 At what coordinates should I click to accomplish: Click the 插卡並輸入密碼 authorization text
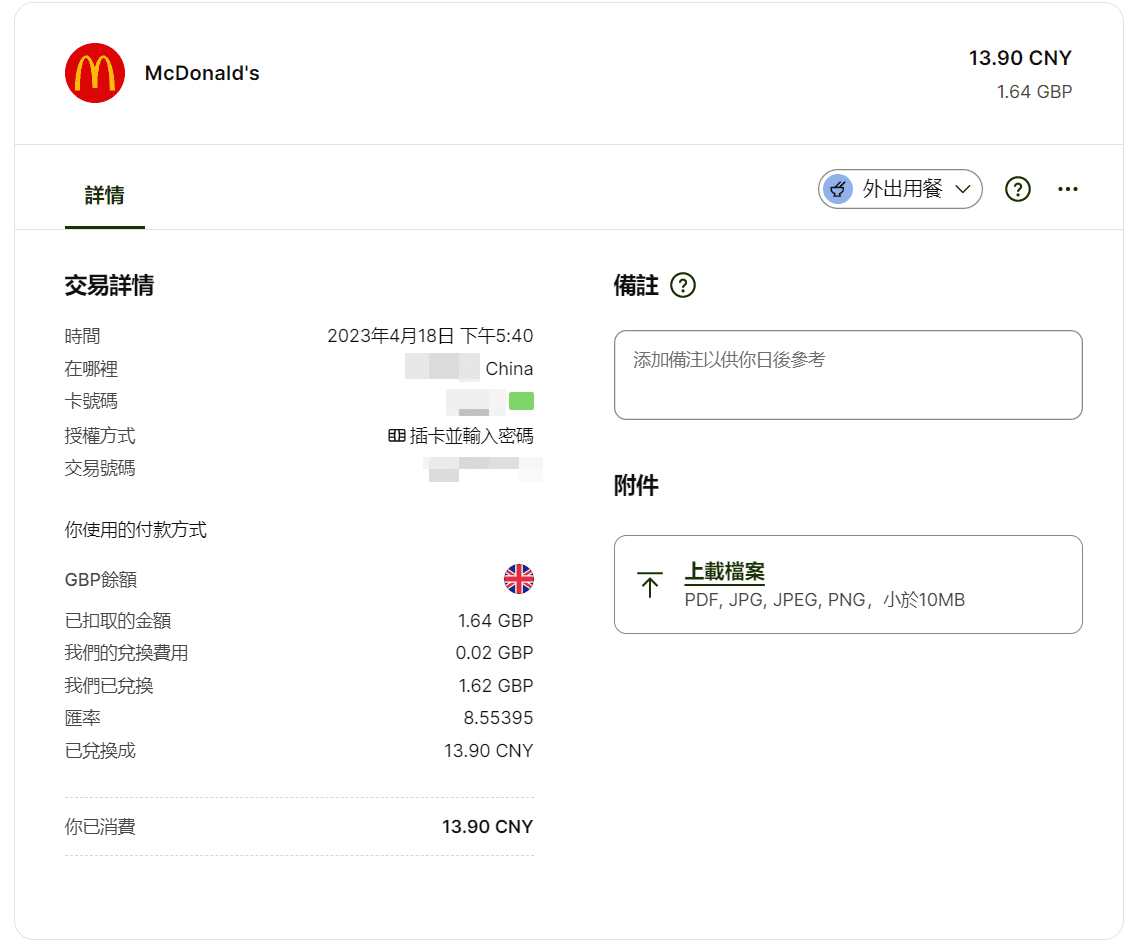tap(471, 435)
